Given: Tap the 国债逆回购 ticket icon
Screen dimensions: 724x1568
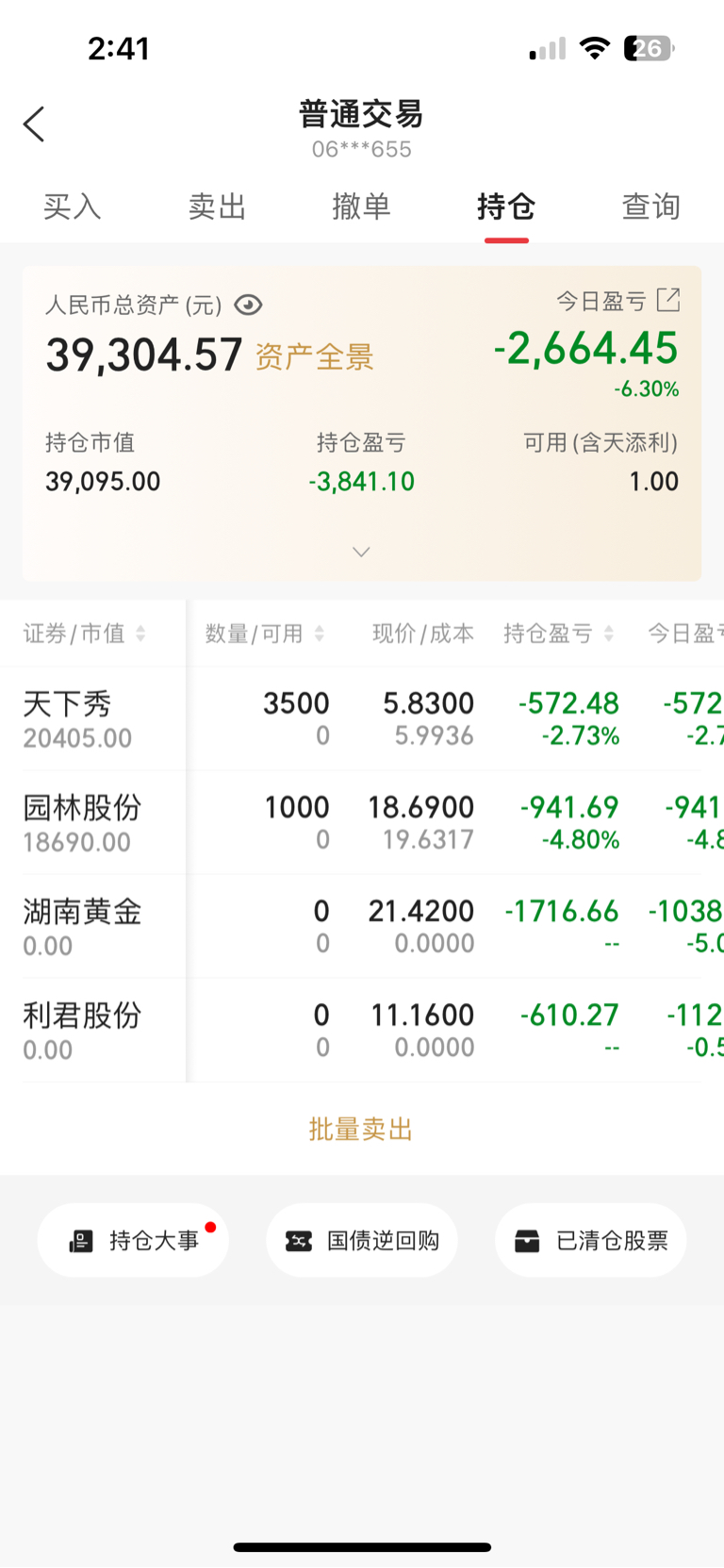Looking at the screenshot, I should (x=299, y=1241).
